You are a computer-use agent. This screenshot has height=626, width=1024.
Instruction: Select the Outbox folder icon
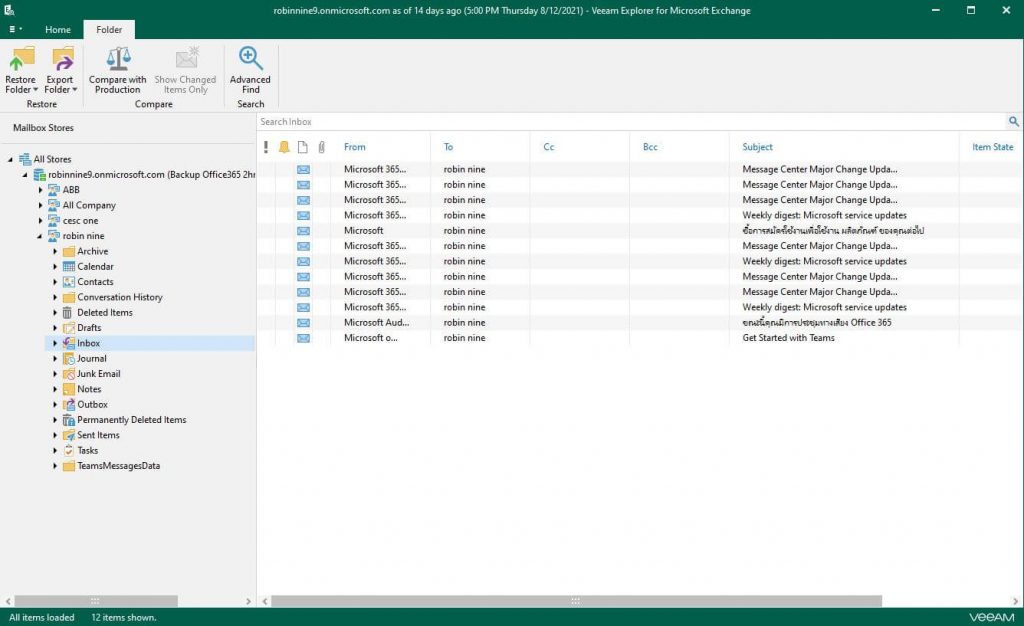point(69,405)
